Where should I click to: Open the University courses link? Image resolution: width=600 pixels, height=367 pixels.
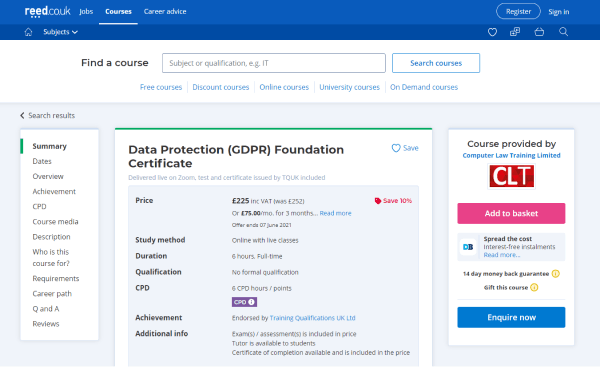(349, 87)
